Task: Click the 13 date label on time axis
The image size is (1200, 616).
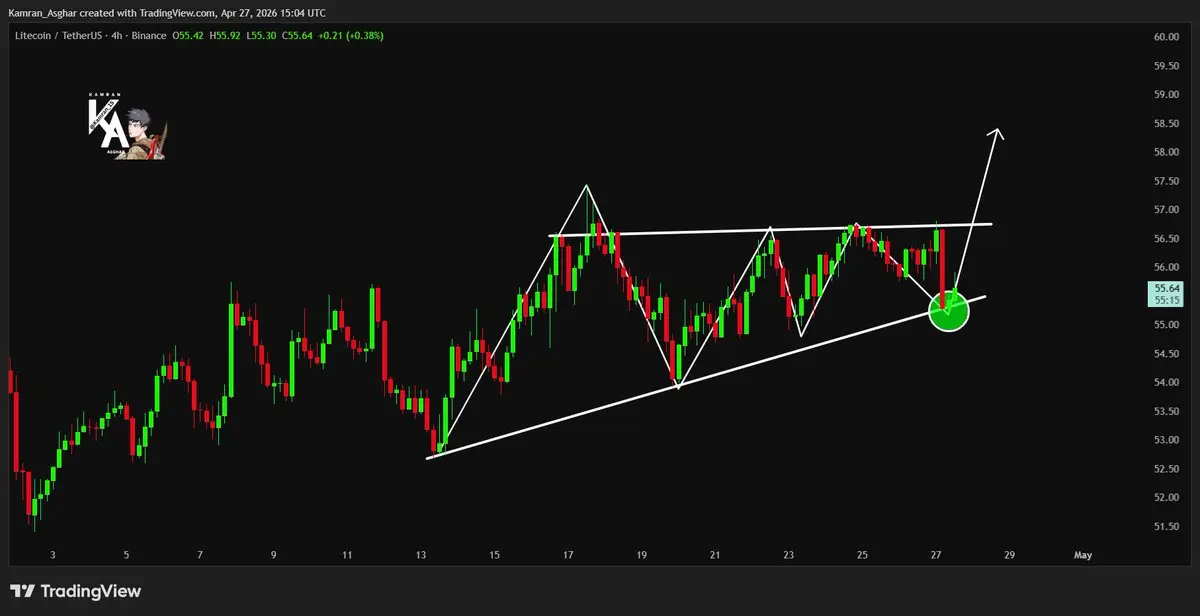Action: click(421, 554)
